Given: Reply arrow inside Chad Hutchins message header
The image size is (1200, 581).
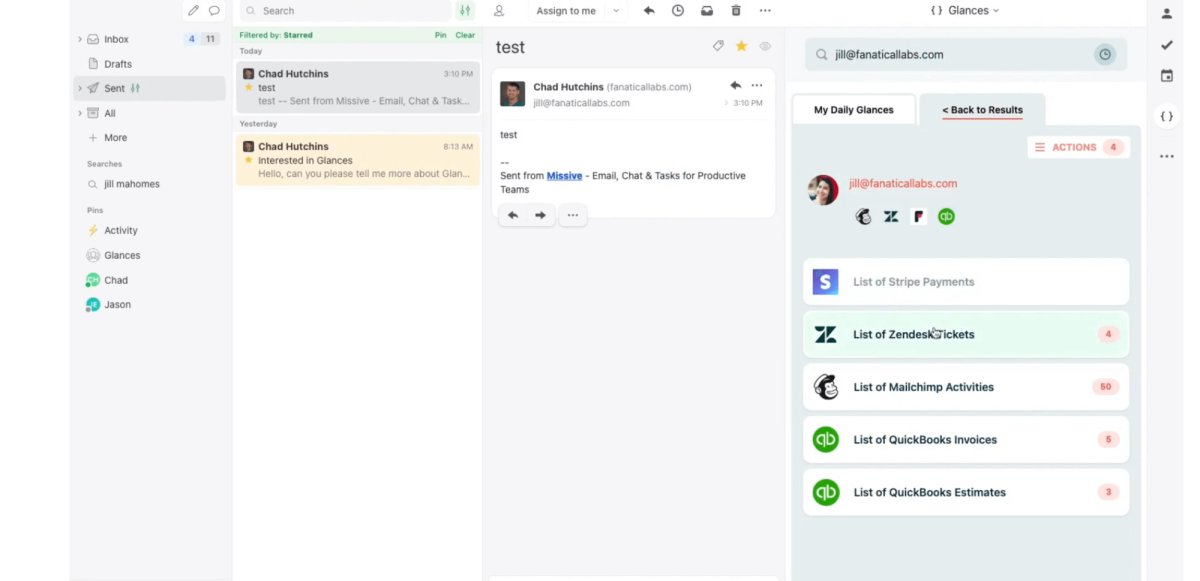Looking at the screenshot, I should (x=736, y=85).
